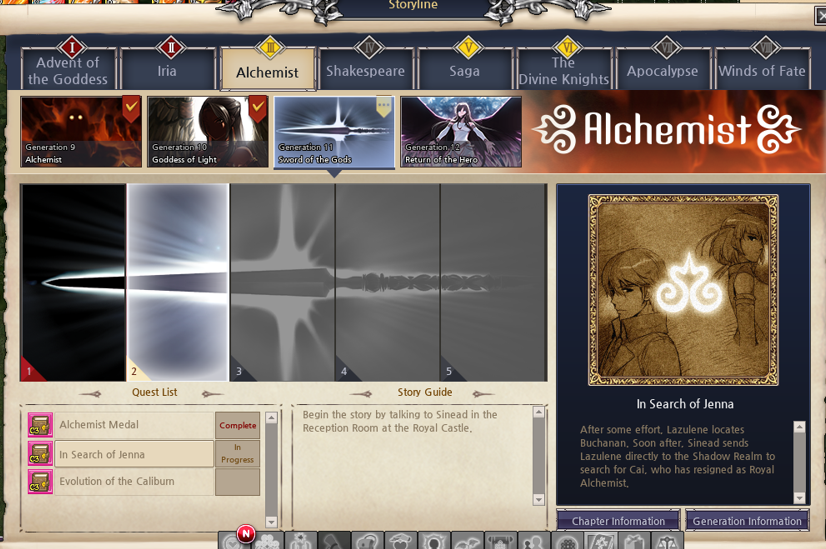Select highlighted chapter 2 panel
This screenshot has height=549, width=826.
[x=178, y=282]
